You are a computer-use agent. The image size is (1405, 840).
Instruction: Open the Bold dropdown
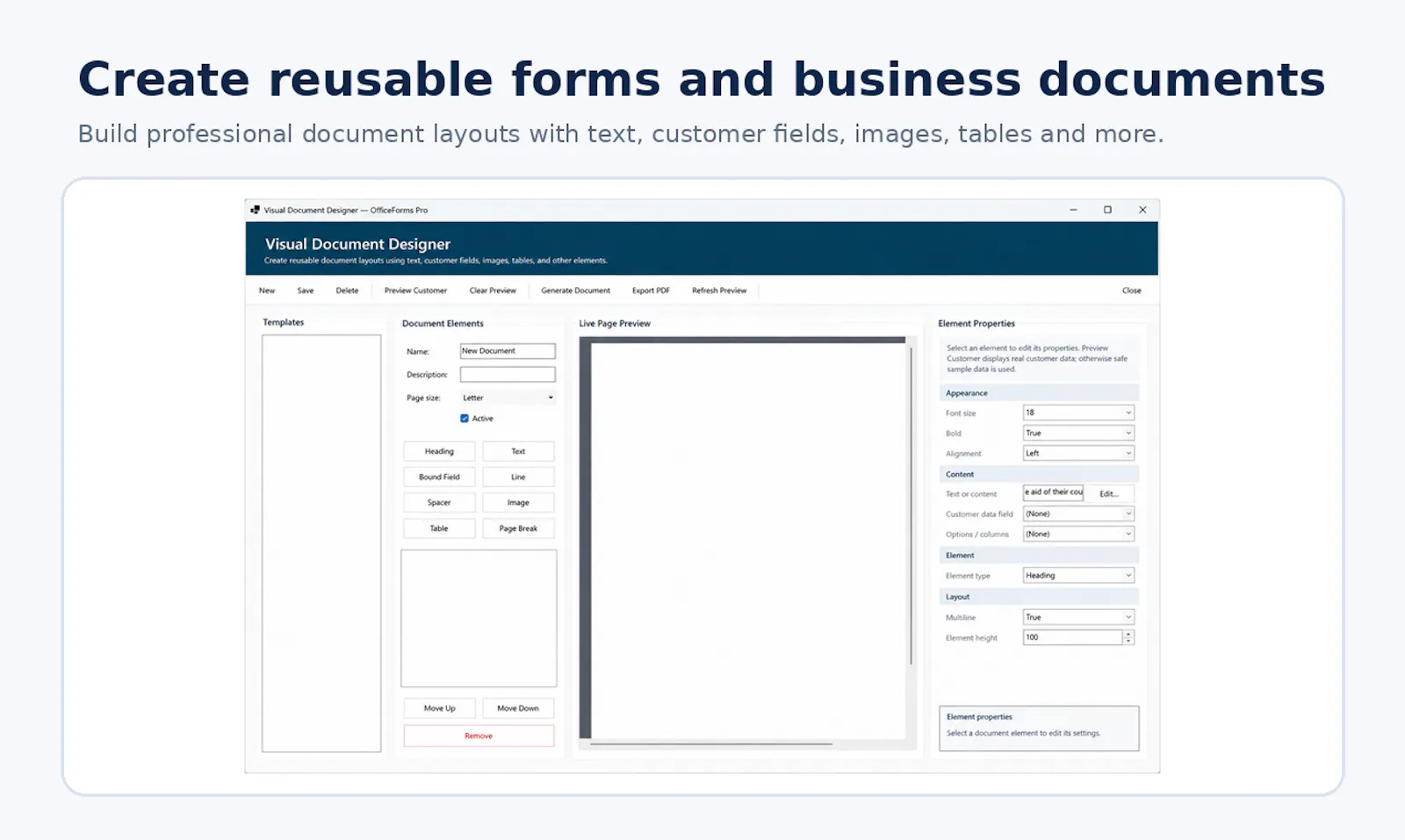click(1078, 433)
